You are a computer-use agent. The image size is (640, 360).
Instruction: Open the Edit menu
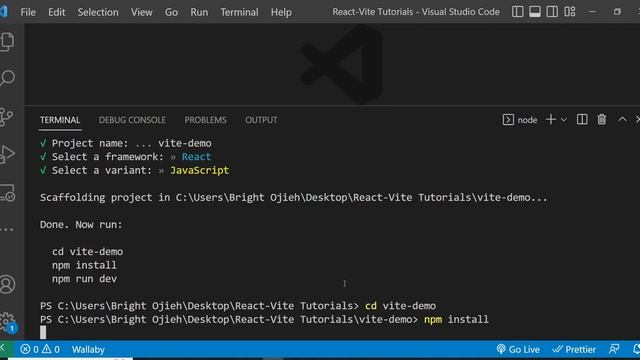point(56,12)
